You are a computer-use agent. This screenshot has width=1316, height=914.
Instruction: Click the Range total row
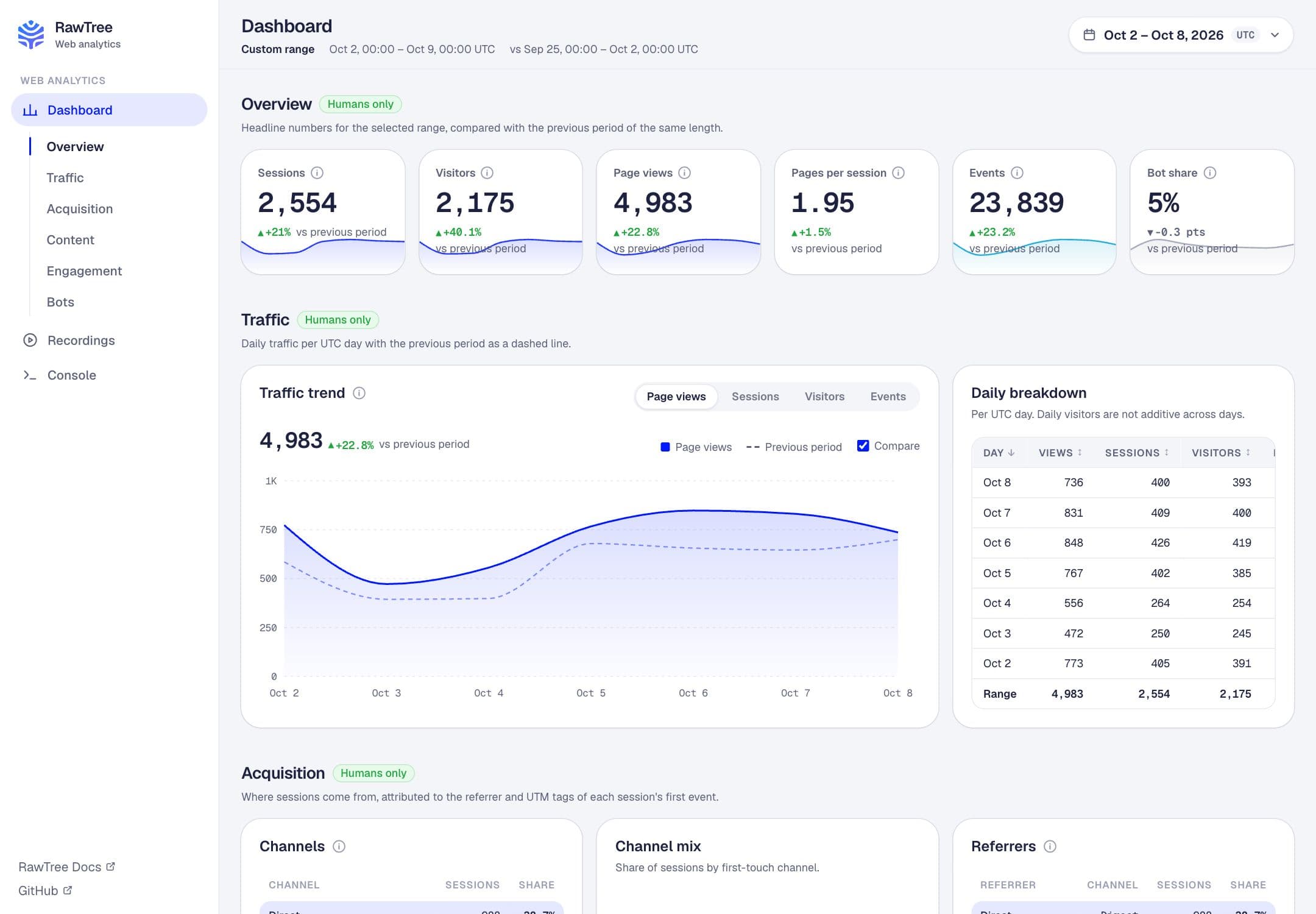tap(1123, 694)
